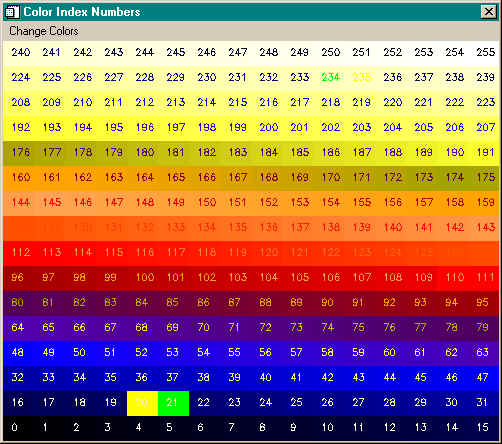
Task: Select the yellow color swatch 20
Action: point(142,403)
